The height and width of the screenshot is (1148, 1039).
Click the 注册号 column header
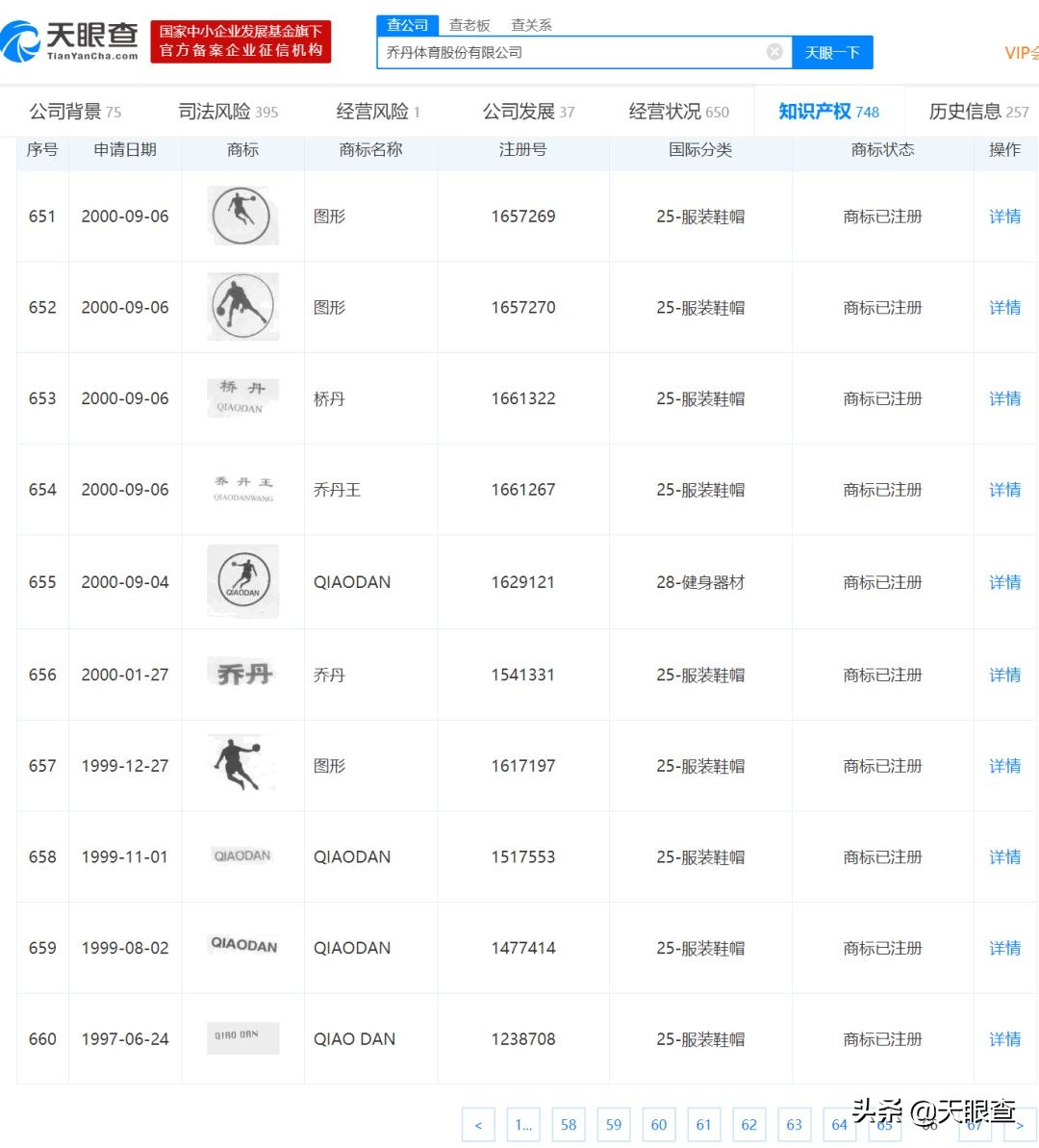click(522, 149)
